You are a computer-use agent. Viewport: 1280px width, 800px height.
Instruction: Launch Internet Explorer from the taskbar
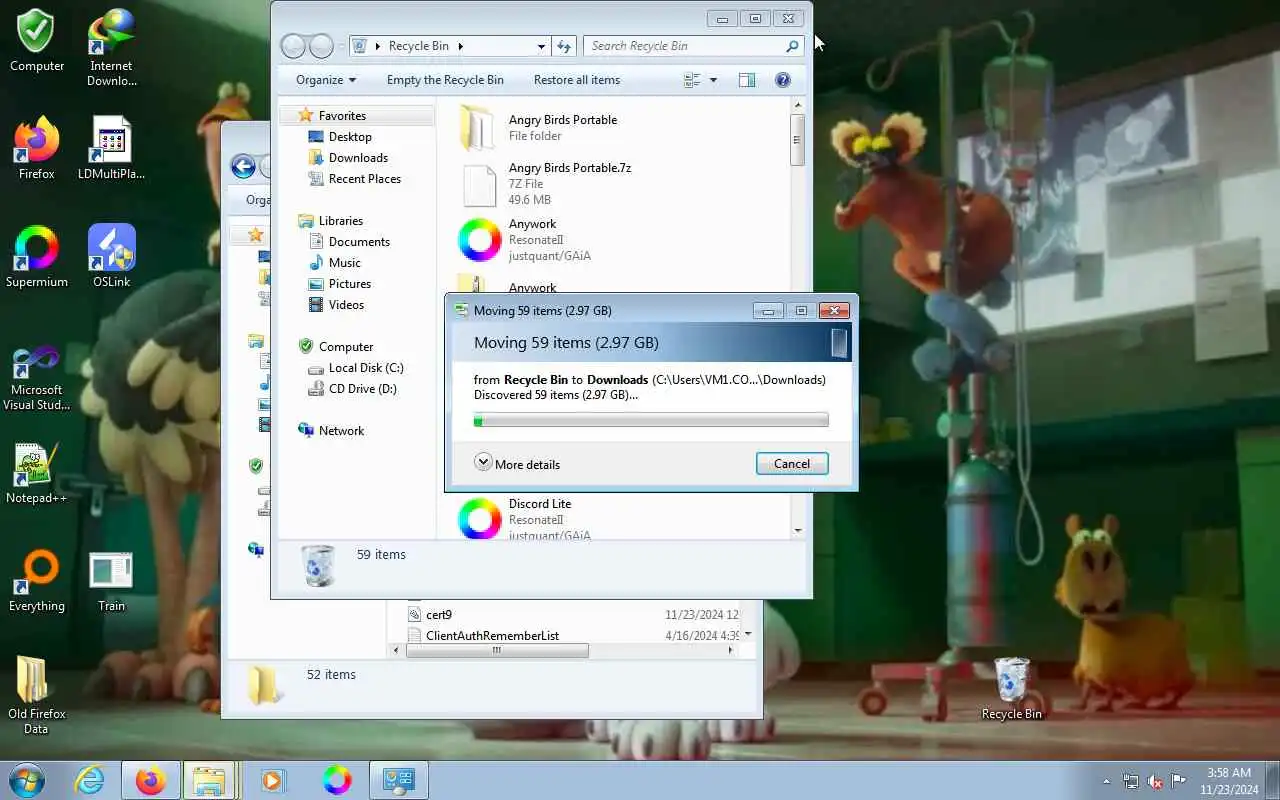(90, 779)
